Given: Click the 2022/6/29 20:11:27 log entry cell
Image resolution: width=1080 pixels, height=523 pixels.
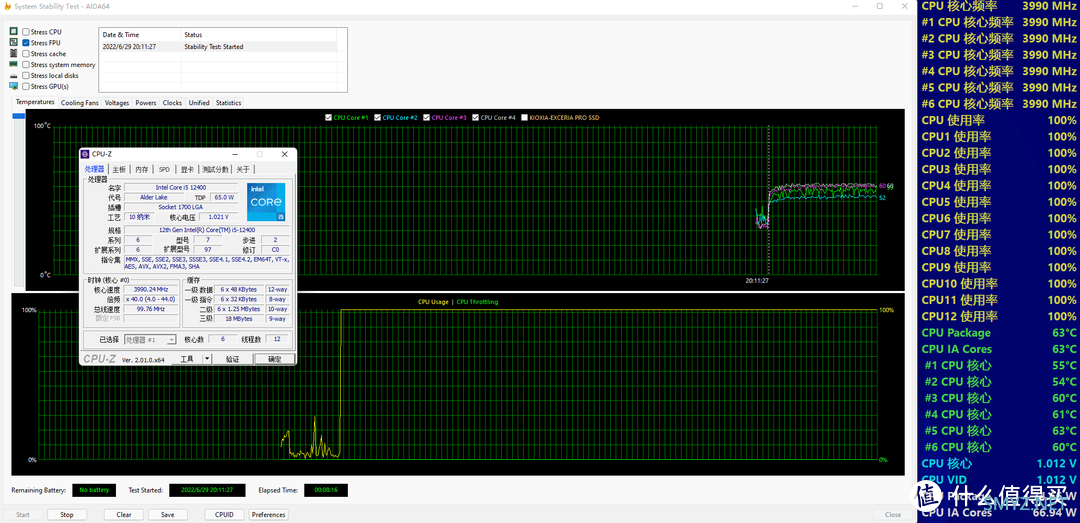Looking at the screenshot, I should point(140,47).
